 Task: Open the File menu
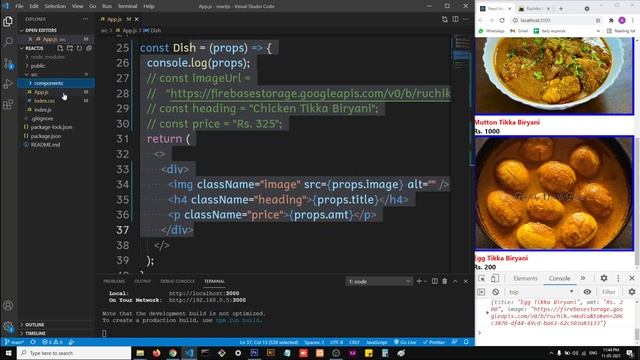tap(19, 6)
